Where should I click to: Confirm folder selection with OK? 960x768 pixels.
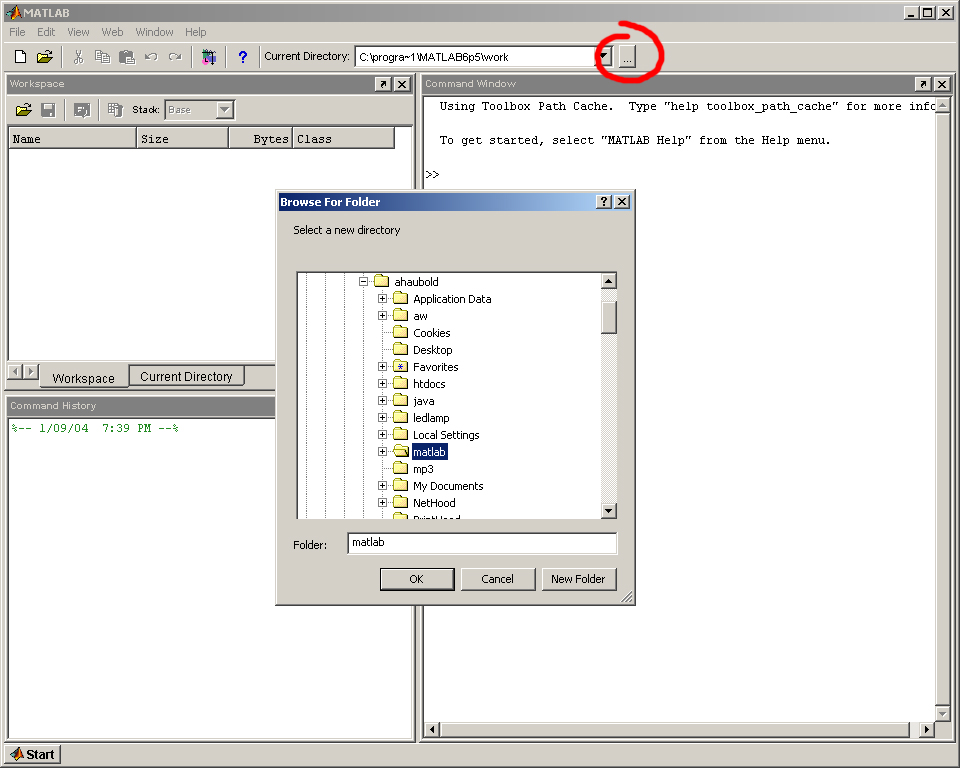(417, 579)
